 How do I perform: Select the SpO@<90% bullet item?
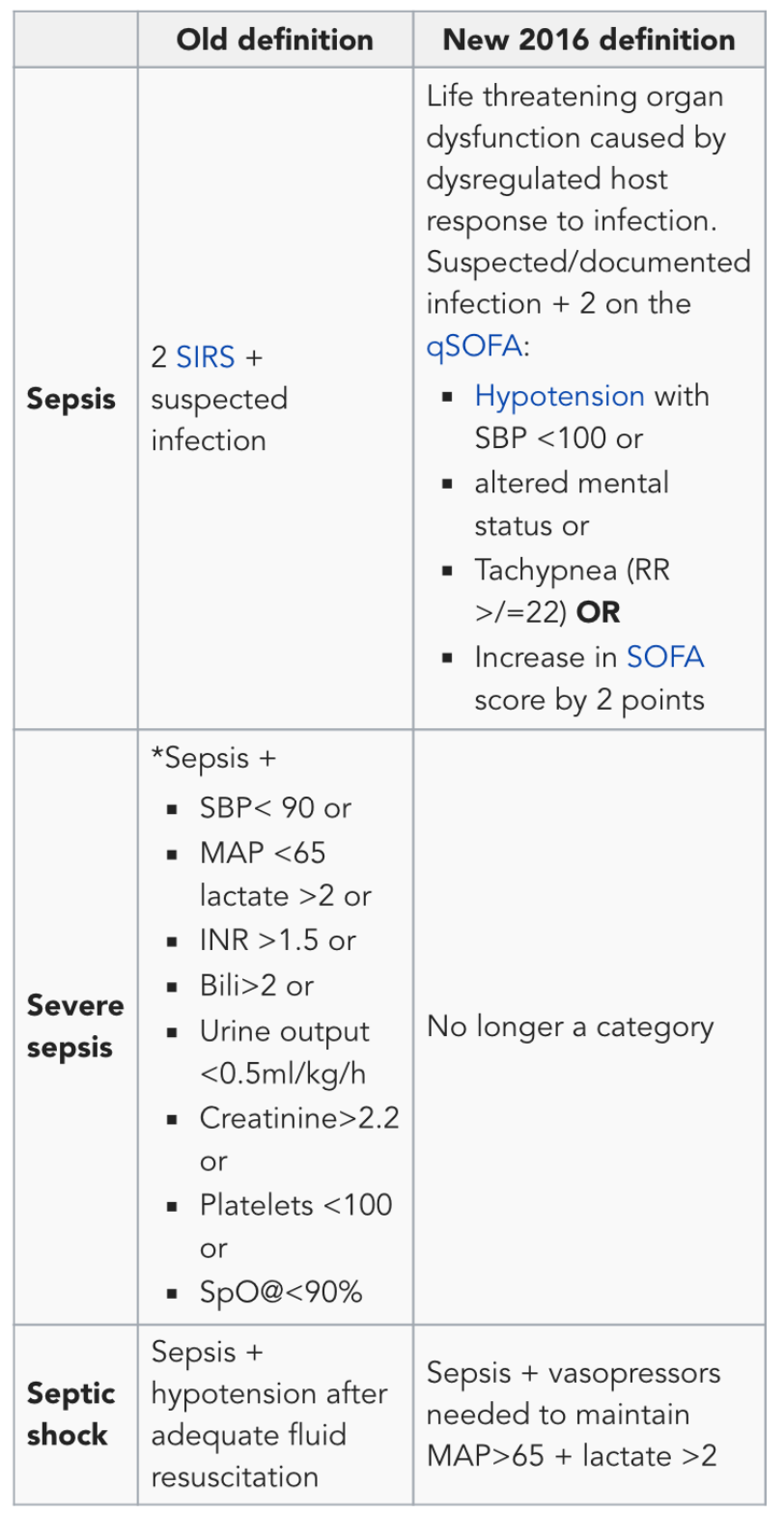click(280, 1293)
